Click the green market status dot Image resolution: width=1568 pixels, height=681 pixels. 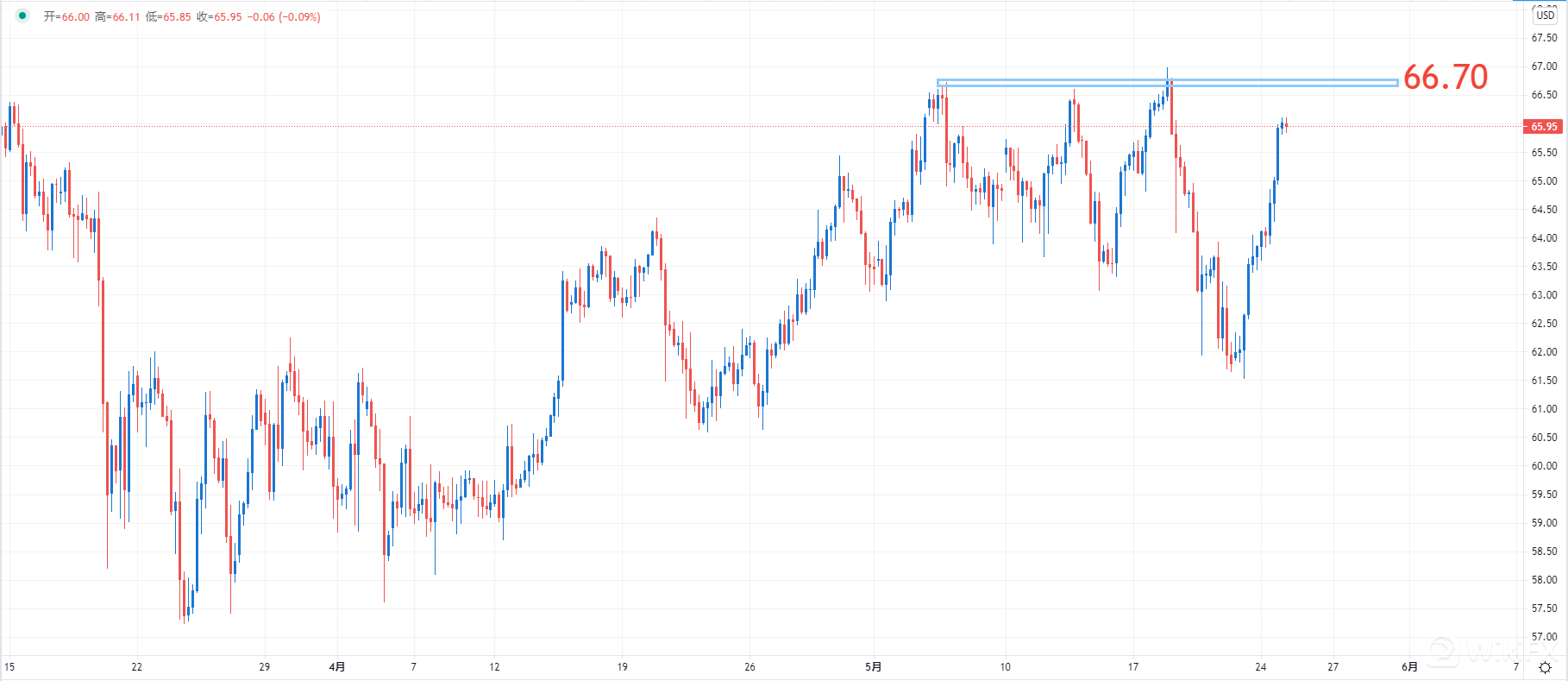[x=22, y=16]
